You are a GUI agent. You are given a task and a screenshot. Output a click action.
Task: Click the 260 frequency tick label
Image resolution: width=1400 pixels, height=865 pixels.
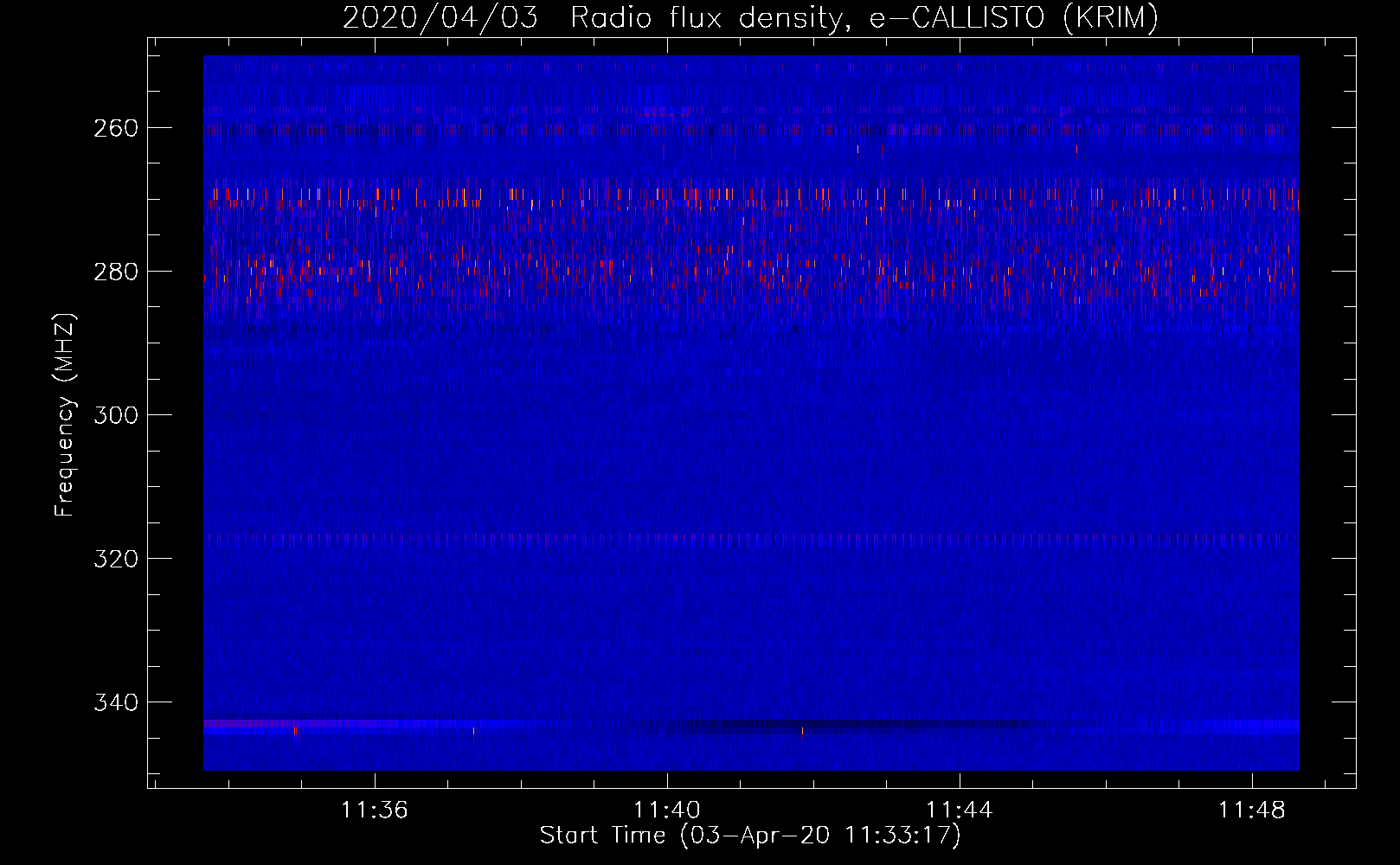click(116, 128)
